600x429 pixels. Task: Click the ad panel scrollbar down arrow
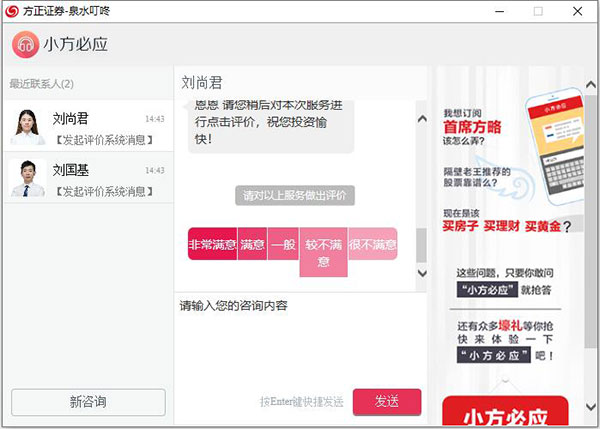(x=591, y=406)
